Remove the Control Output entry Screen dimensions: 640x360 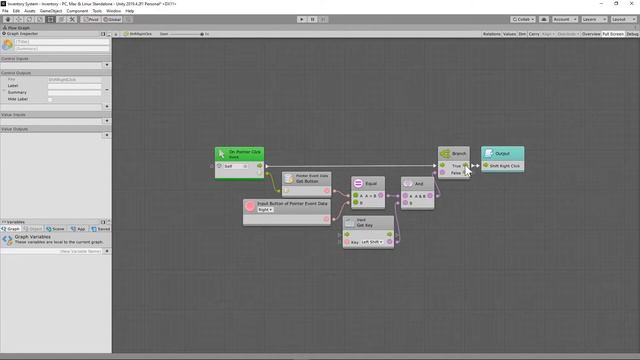point(107,89)
